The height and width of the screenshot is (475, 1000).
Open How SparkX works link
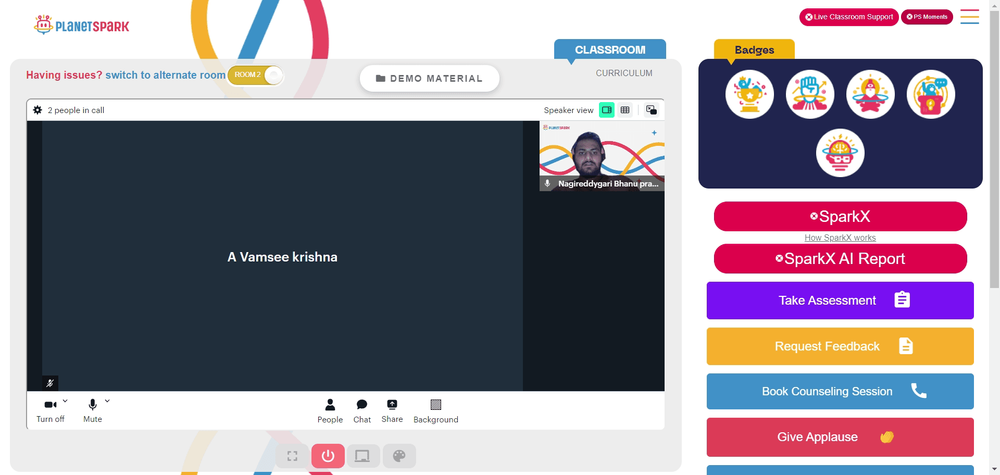tap(840, 238)
